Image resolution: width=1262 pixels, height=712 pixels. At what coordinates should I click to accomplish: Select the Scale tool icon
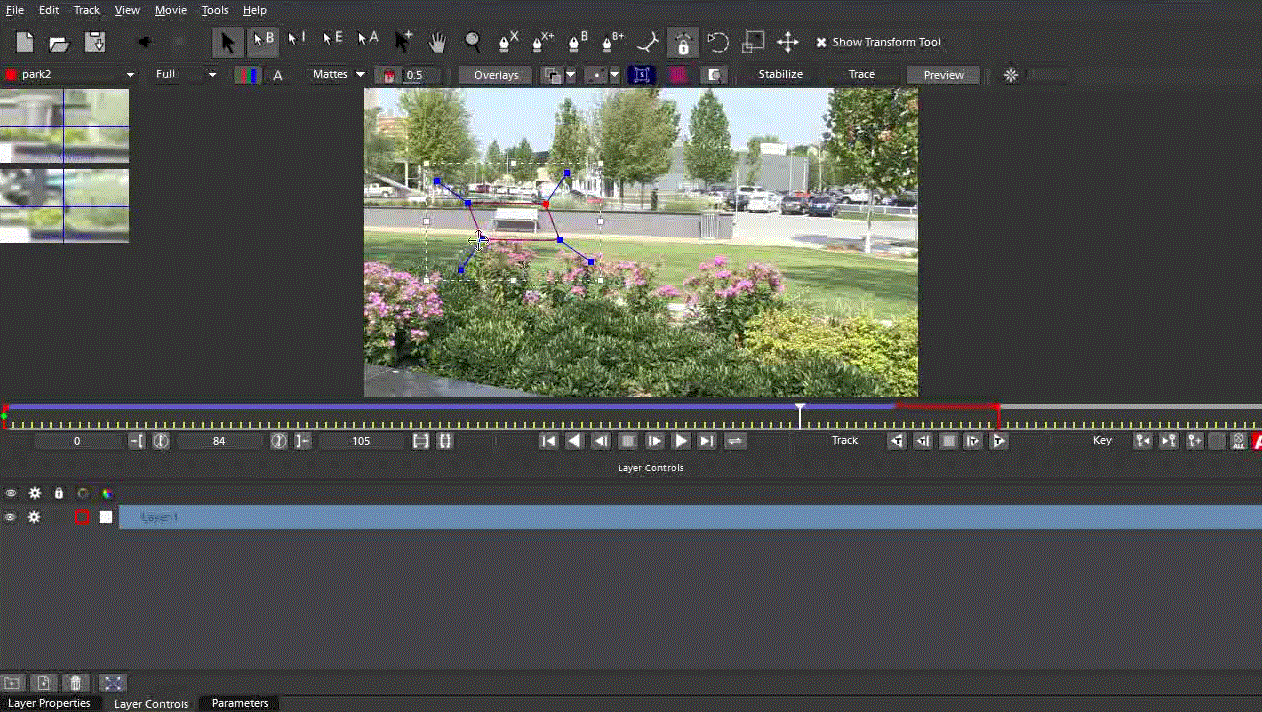pos(753,42)
